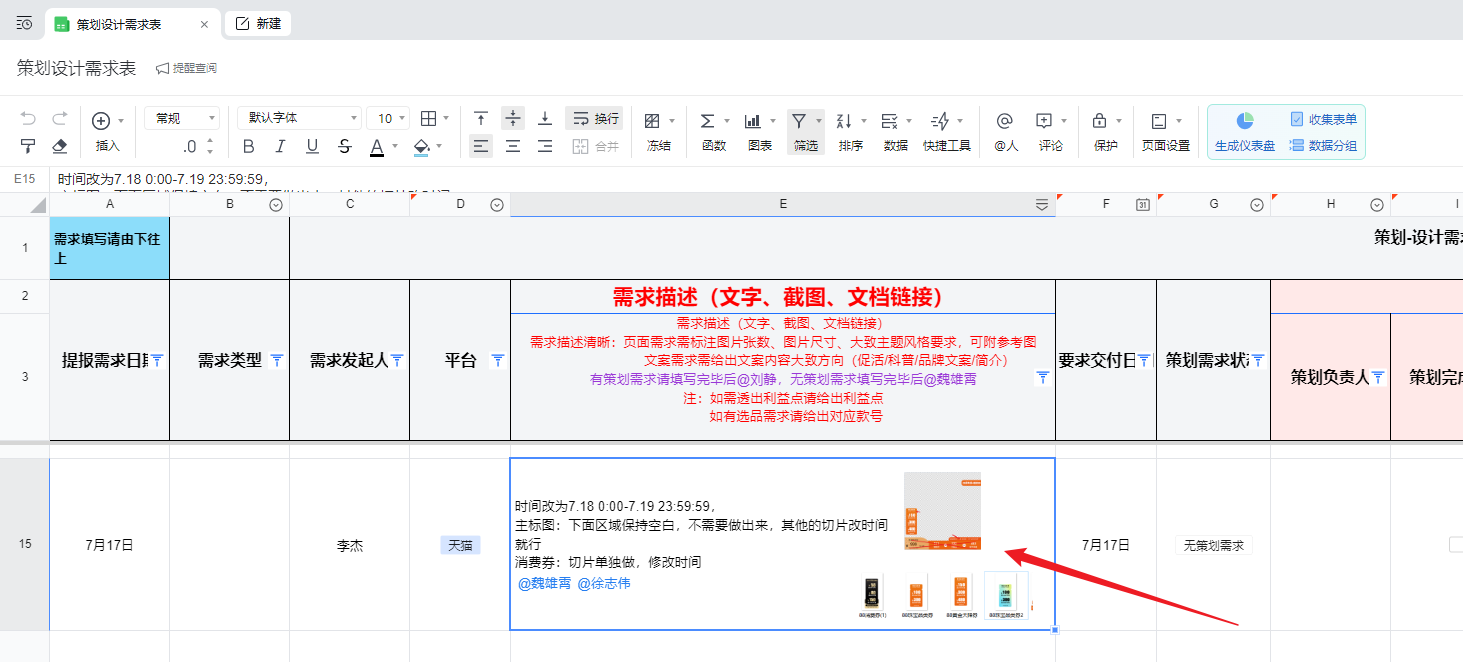Toggle bold formatting
1463x662 pixels.
(249, 146)
